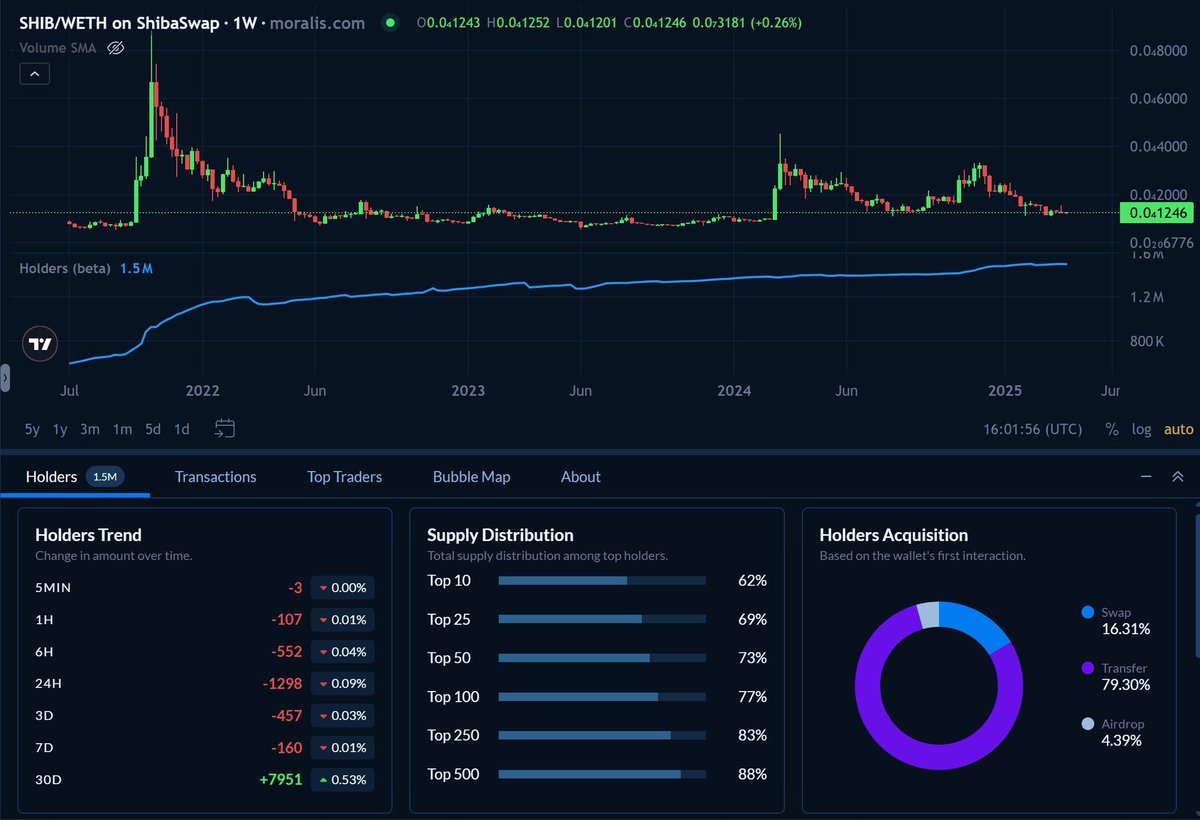Collapse panel with the dash icon
Viewport: 1200px width, 820px height.
click(1146, 476)
